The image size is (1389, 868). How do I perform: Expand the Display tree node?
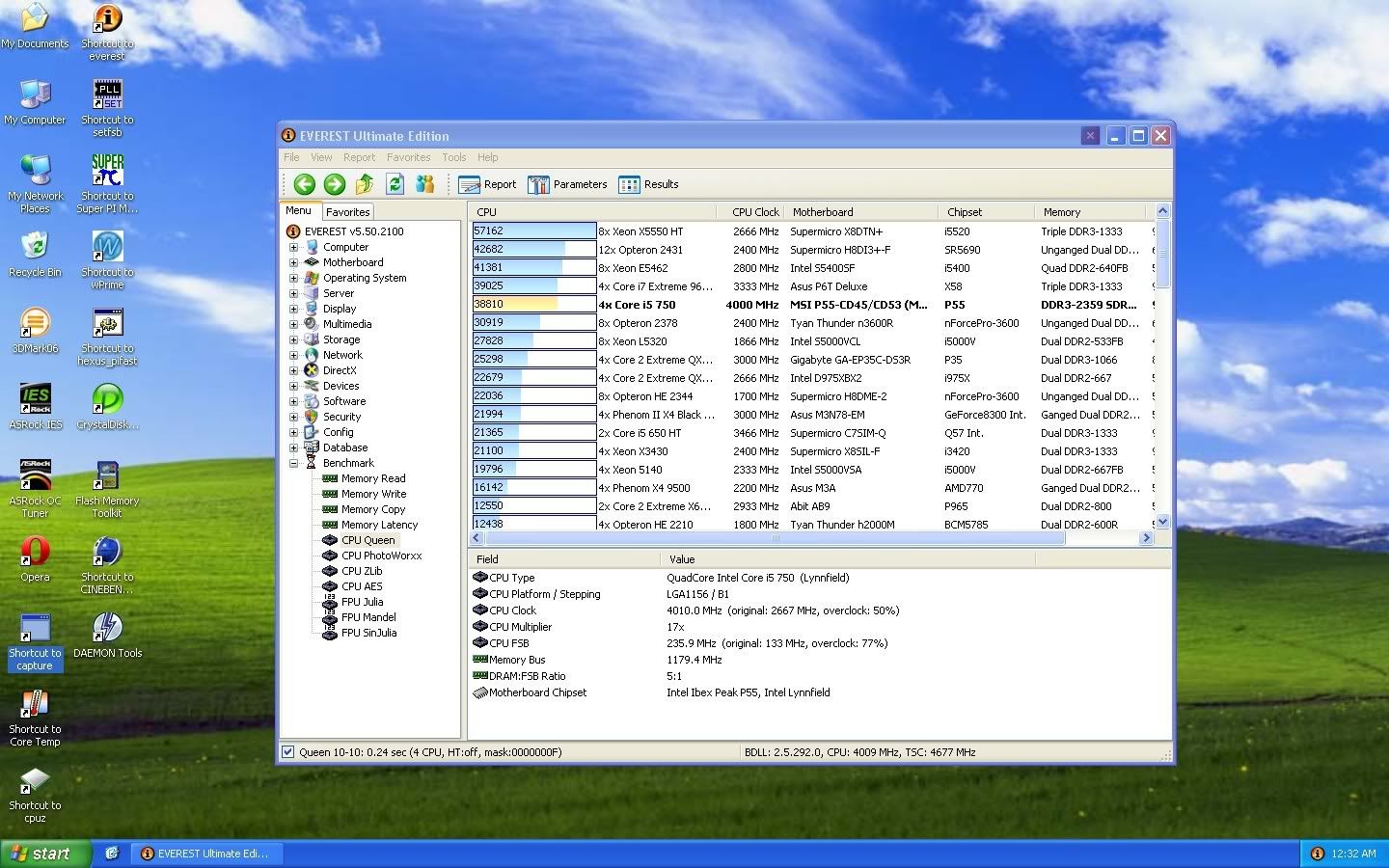pos(293,309)
